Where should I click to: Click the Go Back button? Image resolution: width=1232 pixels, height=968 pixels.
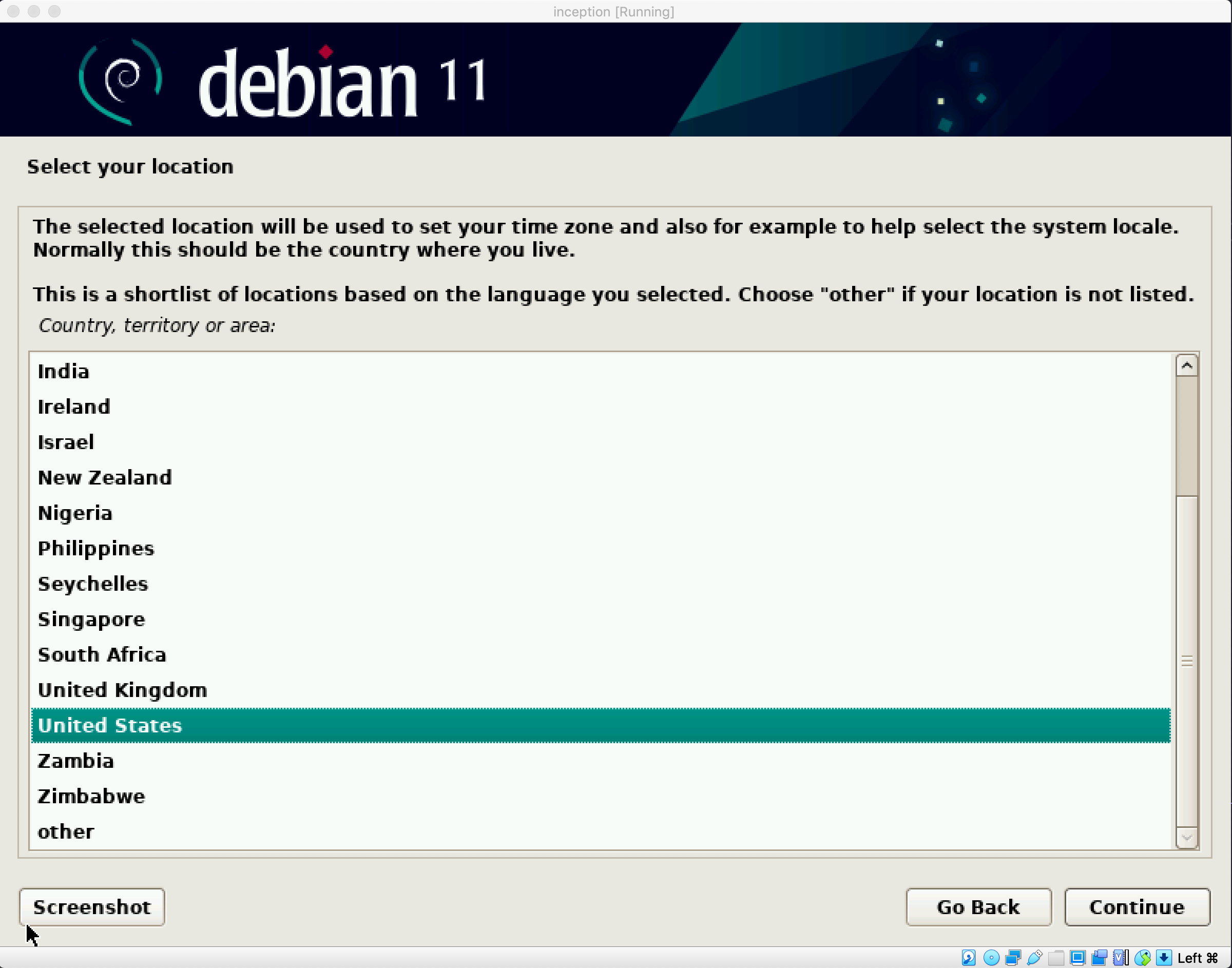point(978,907)
